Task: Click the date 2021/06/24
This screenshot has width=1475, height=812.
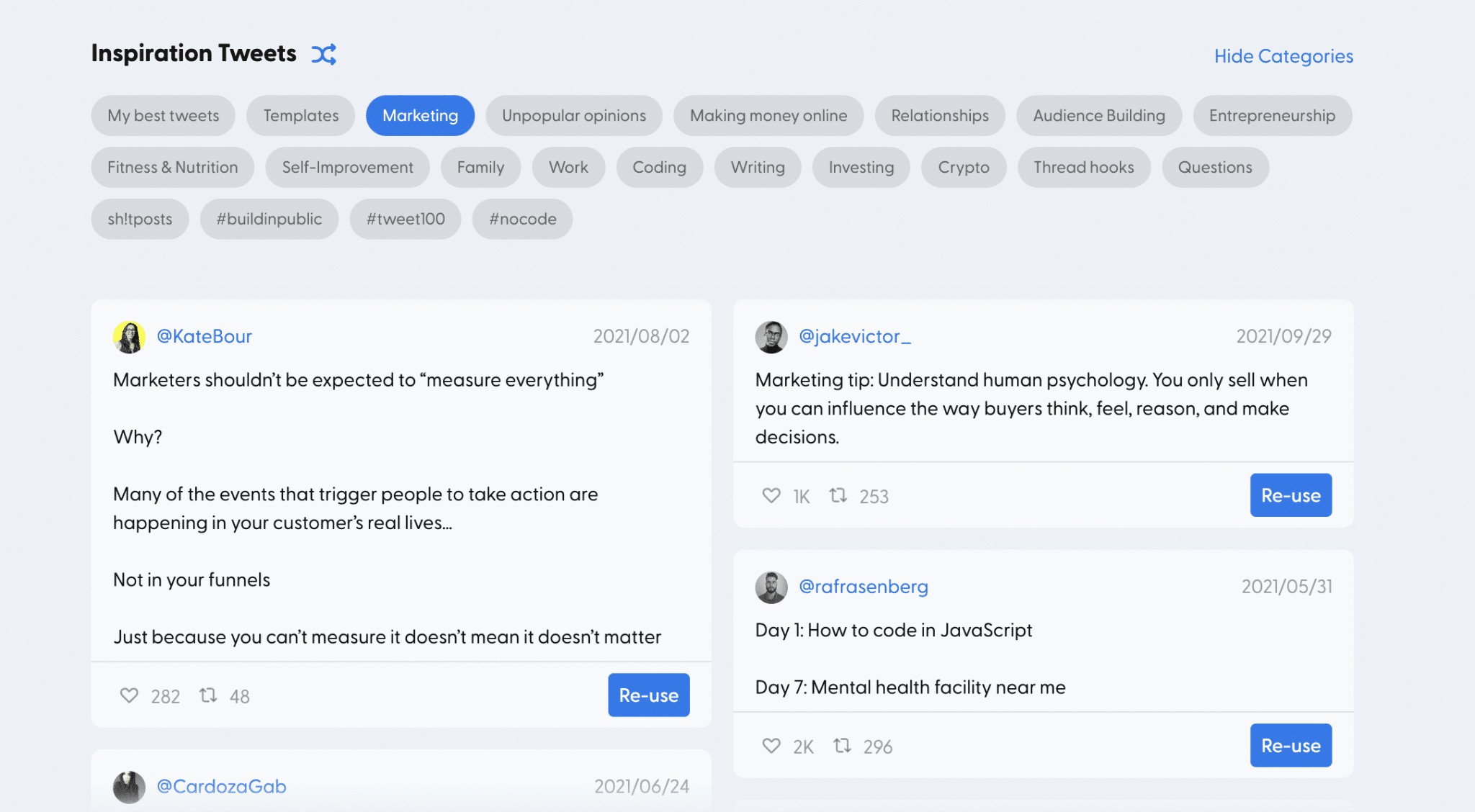Action: 641,786
